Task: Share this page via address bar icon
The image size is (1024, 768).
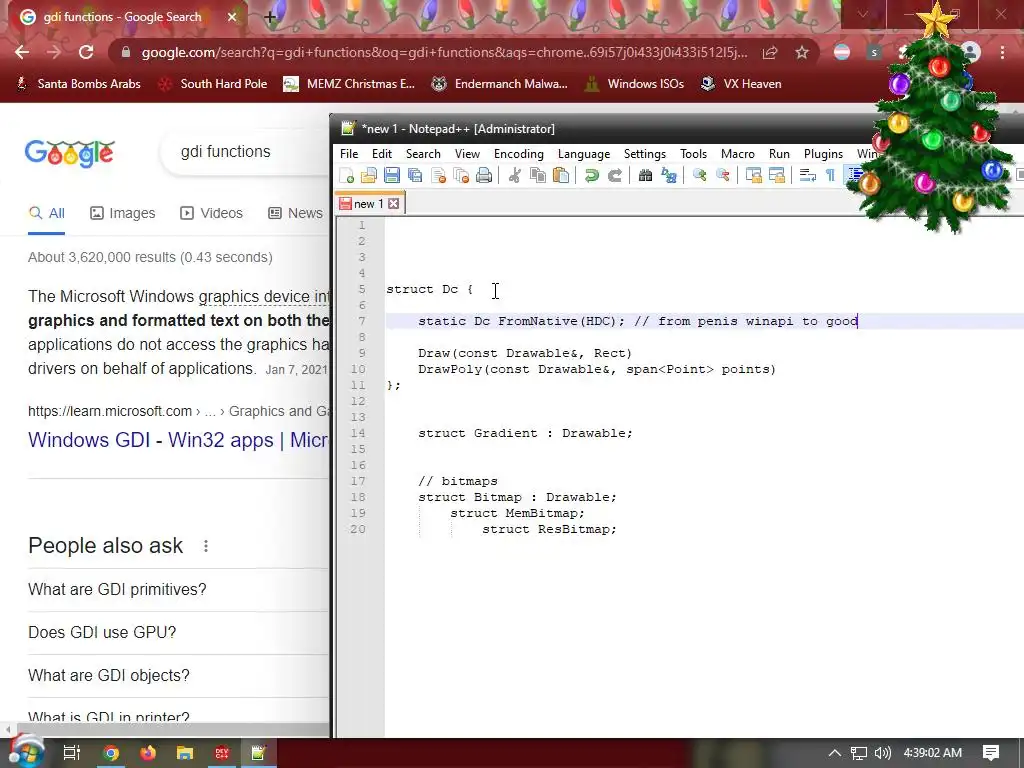Action: click(x=770, y=52)
